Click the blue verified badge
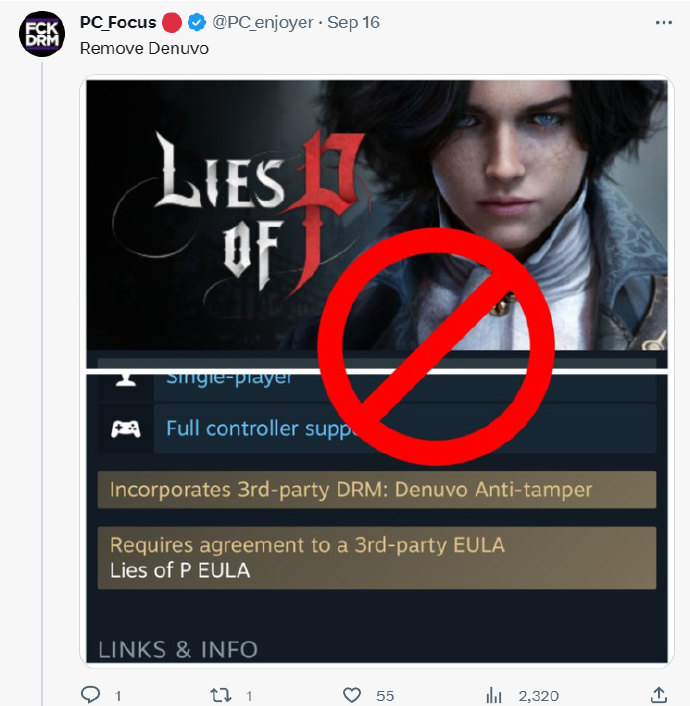The height and width of the screenshot is (706, 690). point(198,23)
